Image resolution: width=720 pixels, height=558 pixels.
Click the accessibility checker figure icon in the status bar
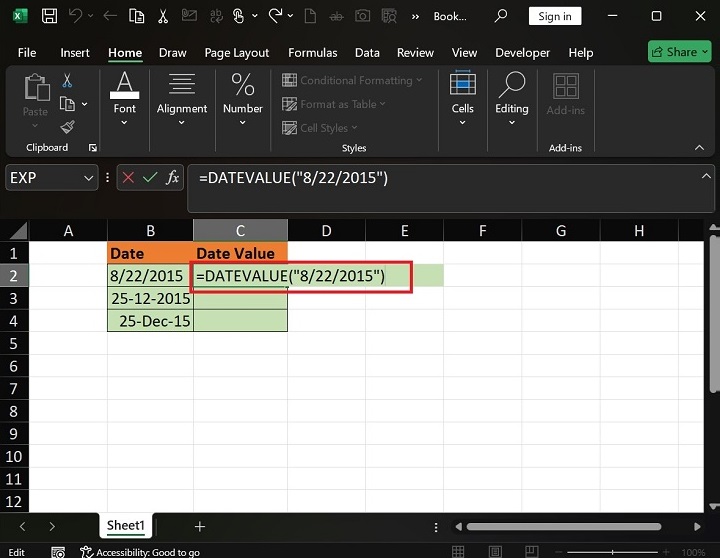[x=86, y=552]
